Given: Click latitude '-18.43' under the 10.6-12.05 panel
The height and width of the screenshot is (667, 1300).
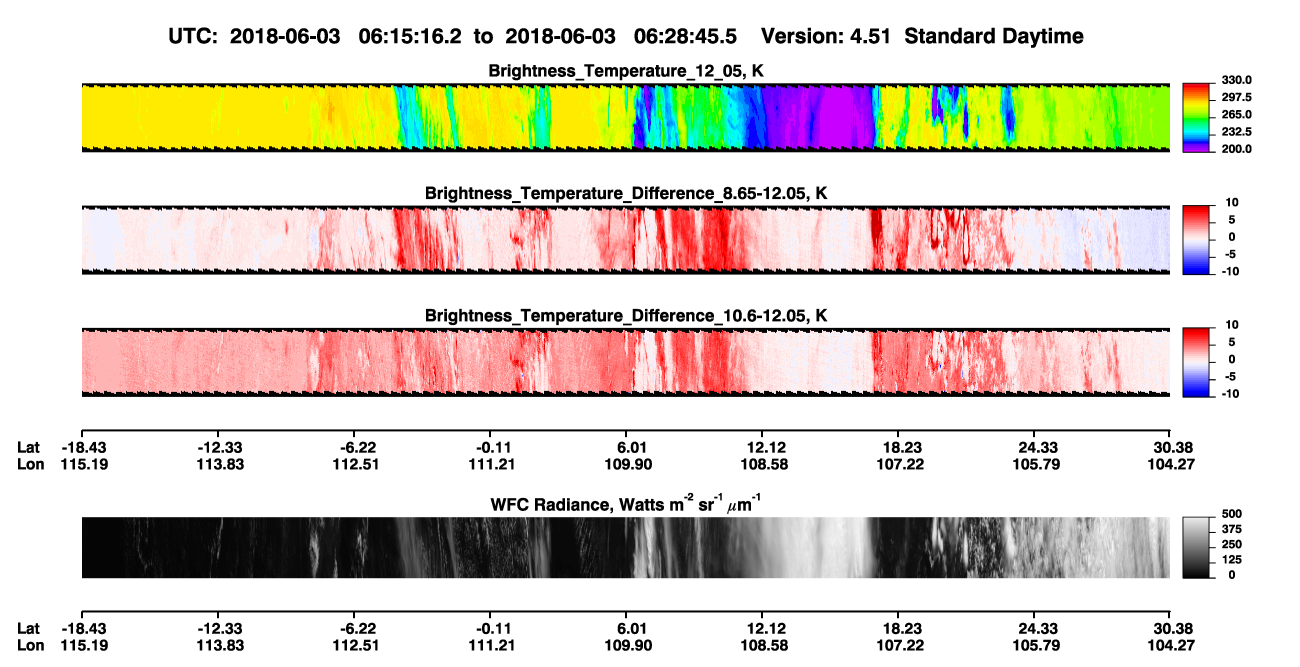Looking at the screenshot, I should point(83,446).
